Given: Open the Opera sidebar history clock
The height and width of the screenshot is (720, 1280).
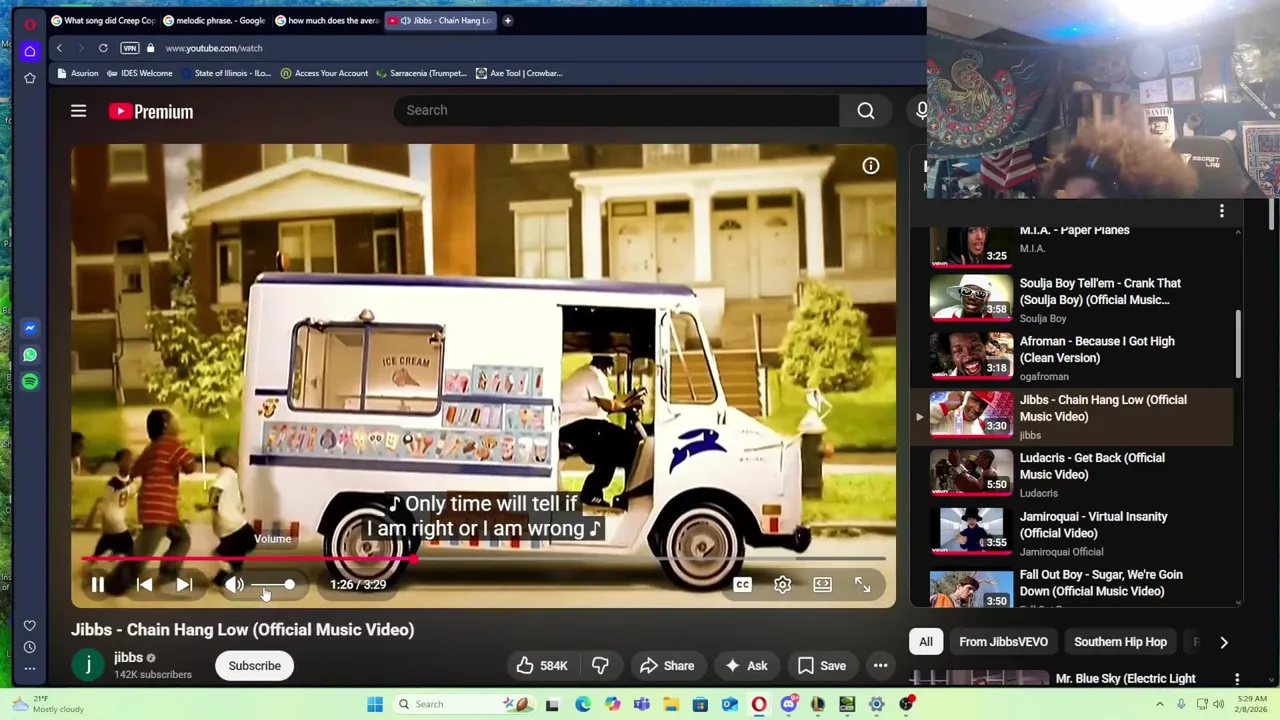Looking at the screenshot, I should tap(30, 647).
